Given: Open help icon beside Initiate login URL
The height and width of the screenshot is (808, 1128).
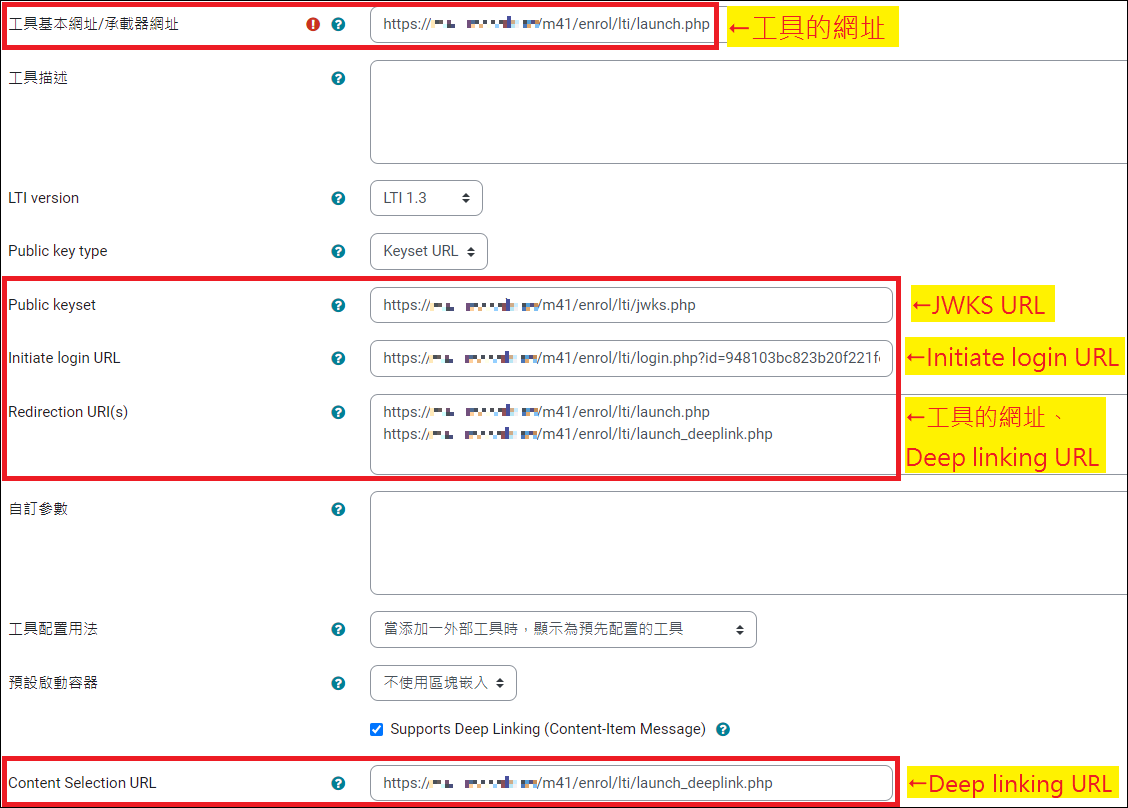Looking at the screenshot, I should (338, 358).
